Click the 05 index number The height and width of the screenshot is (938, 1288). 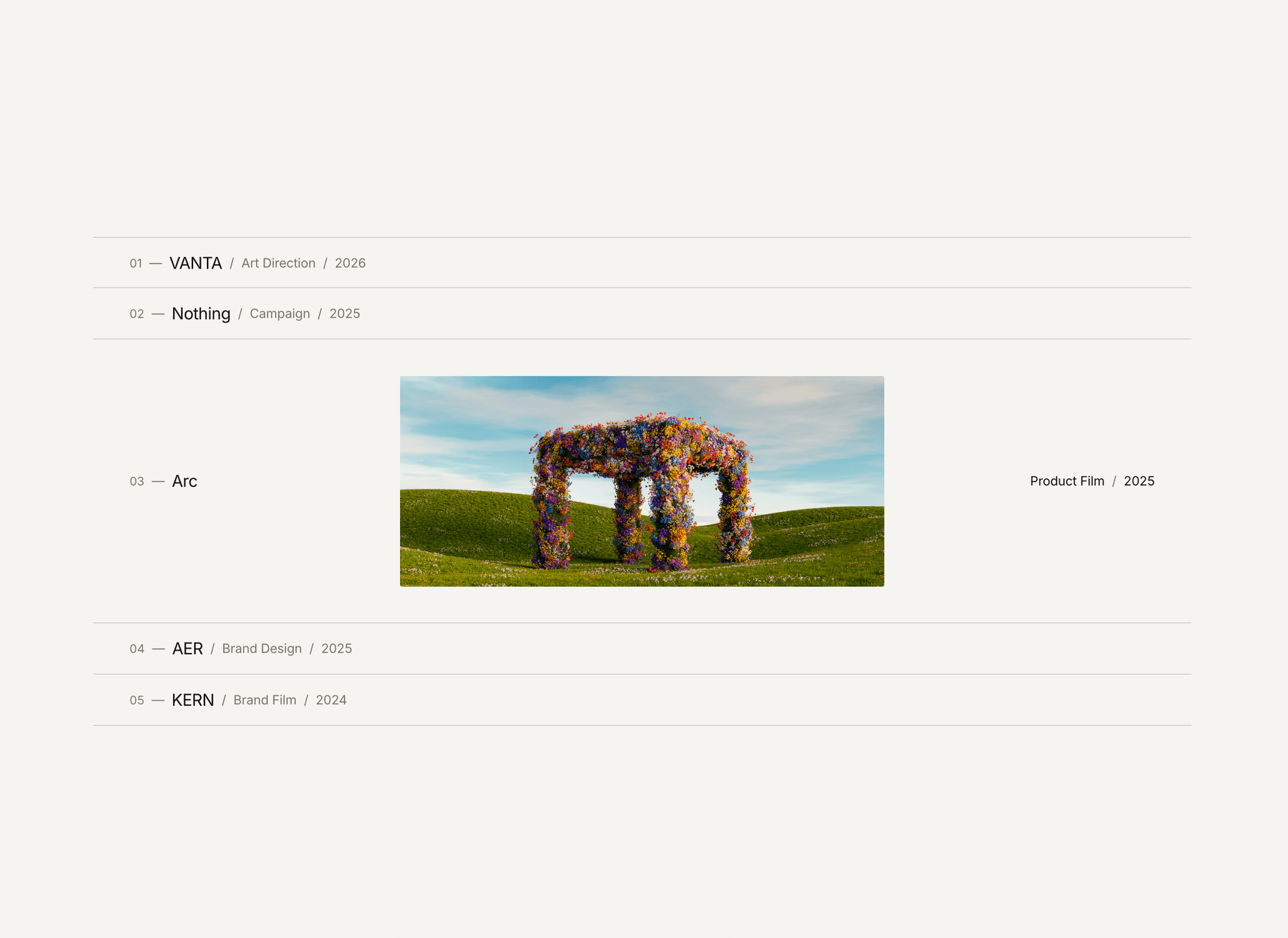tap(136, 700)
